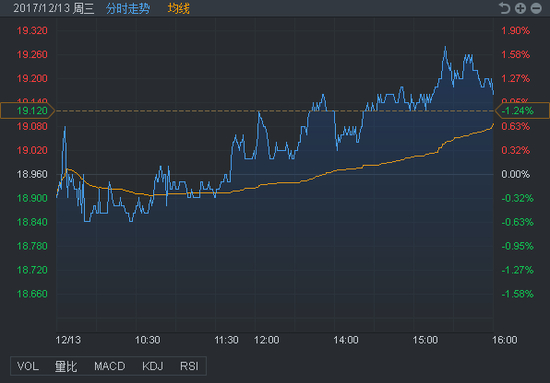The image size is (550, 383).
Task: Click the 18.840 price axis label
Action: [x=32, y=222]
